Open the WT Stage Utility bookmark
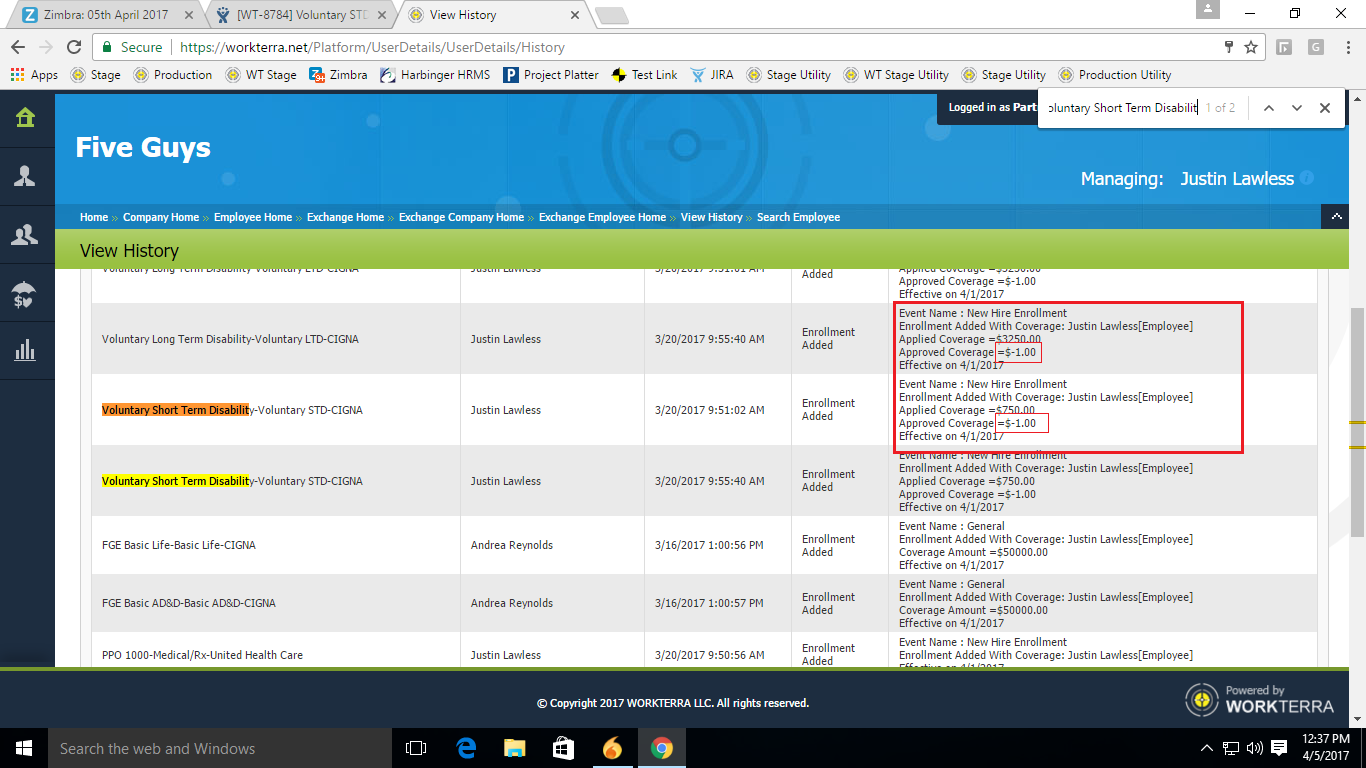 [896, 75]
